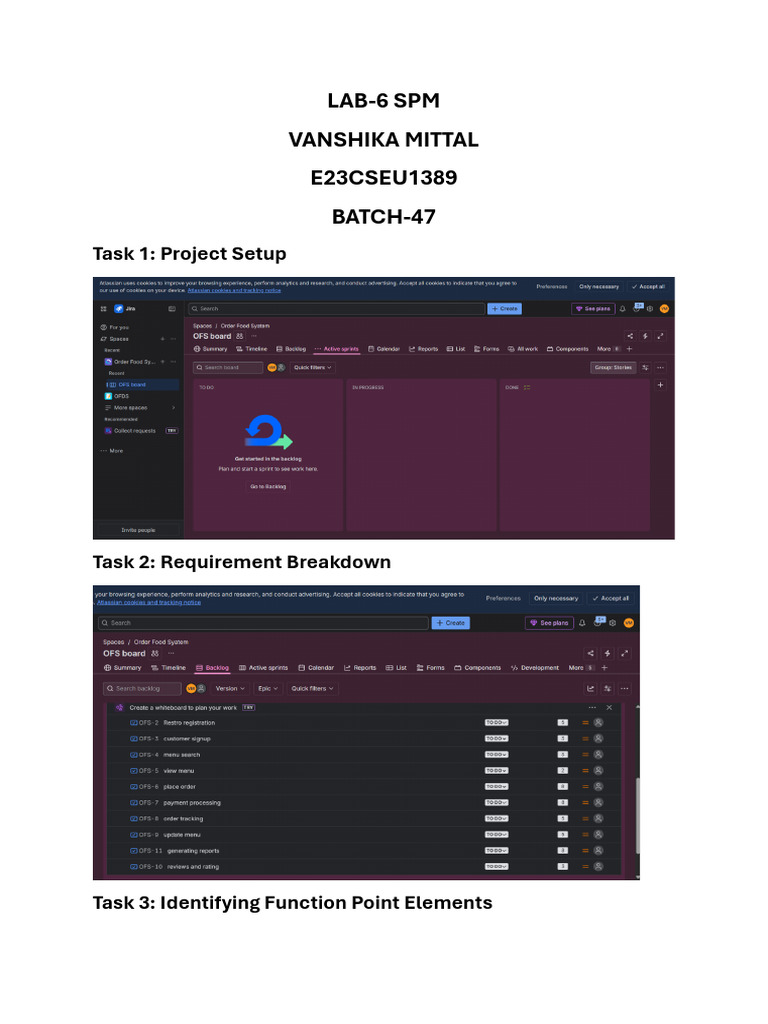Click automation lightning icon on Task 1 board

[645, 336]
